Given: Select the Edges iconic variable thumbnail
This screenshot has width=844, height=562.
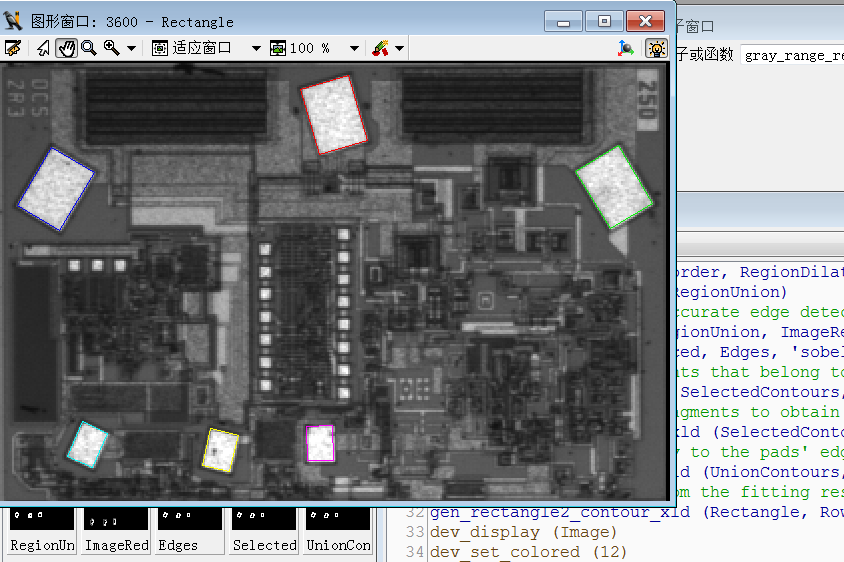Looking at the screenshot, I should 191,531.
